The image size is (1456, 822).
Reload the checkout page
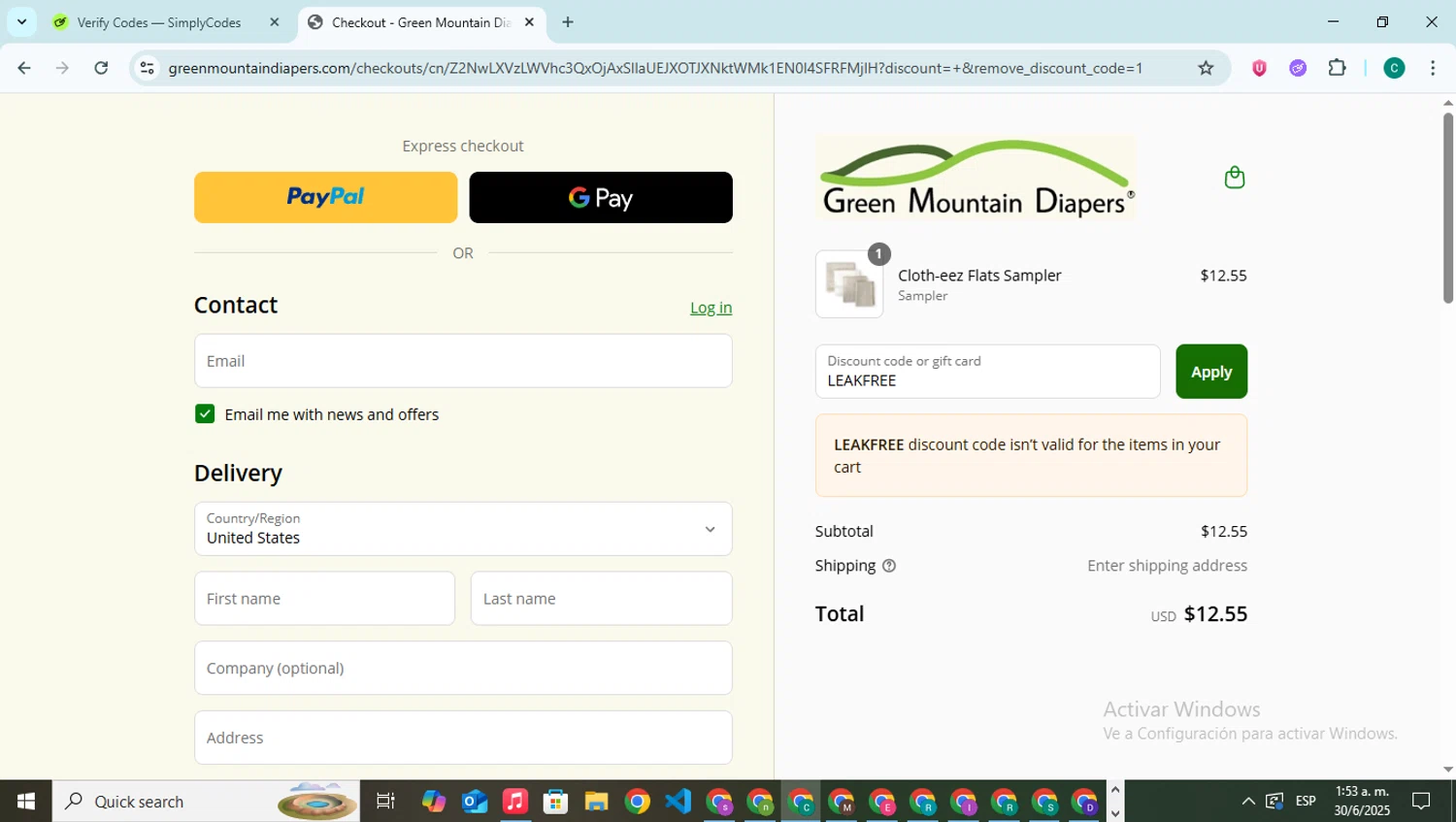coord(101,68)
